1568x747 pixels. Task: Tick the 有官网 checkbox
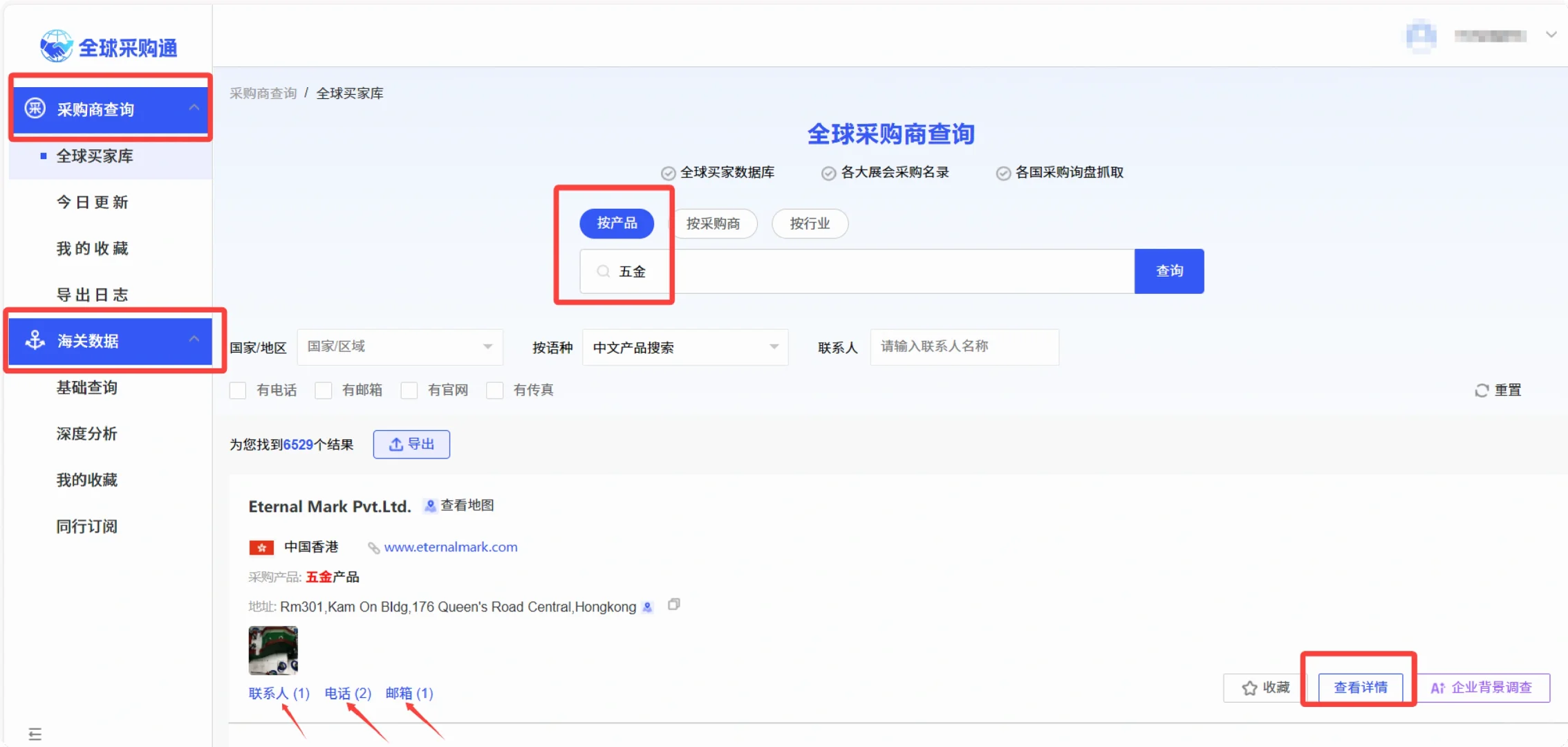pyautogui.click(x=409, y=391)
